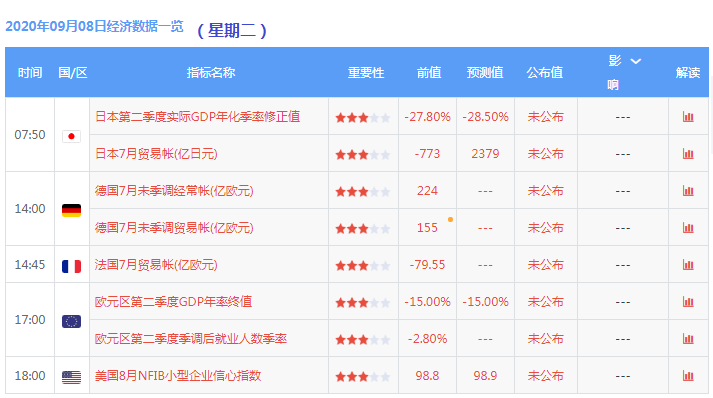Open chart icon for Japan July trade balance

[688, 154]
